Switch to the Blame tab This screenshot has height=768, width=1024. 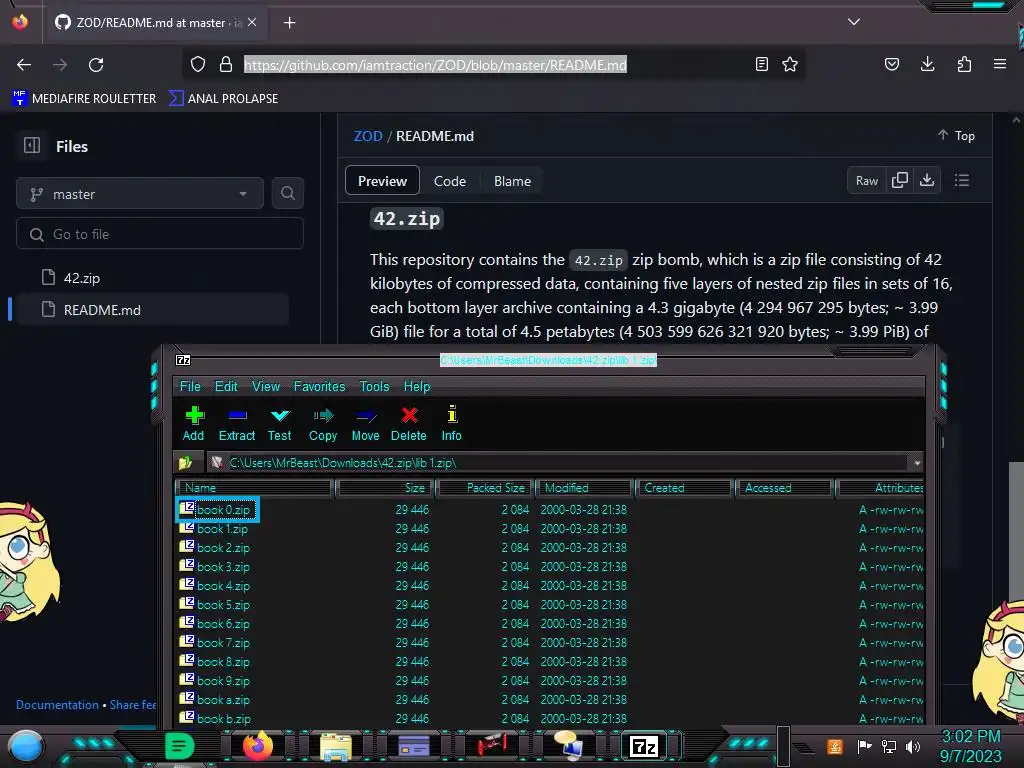pos(513,181)
